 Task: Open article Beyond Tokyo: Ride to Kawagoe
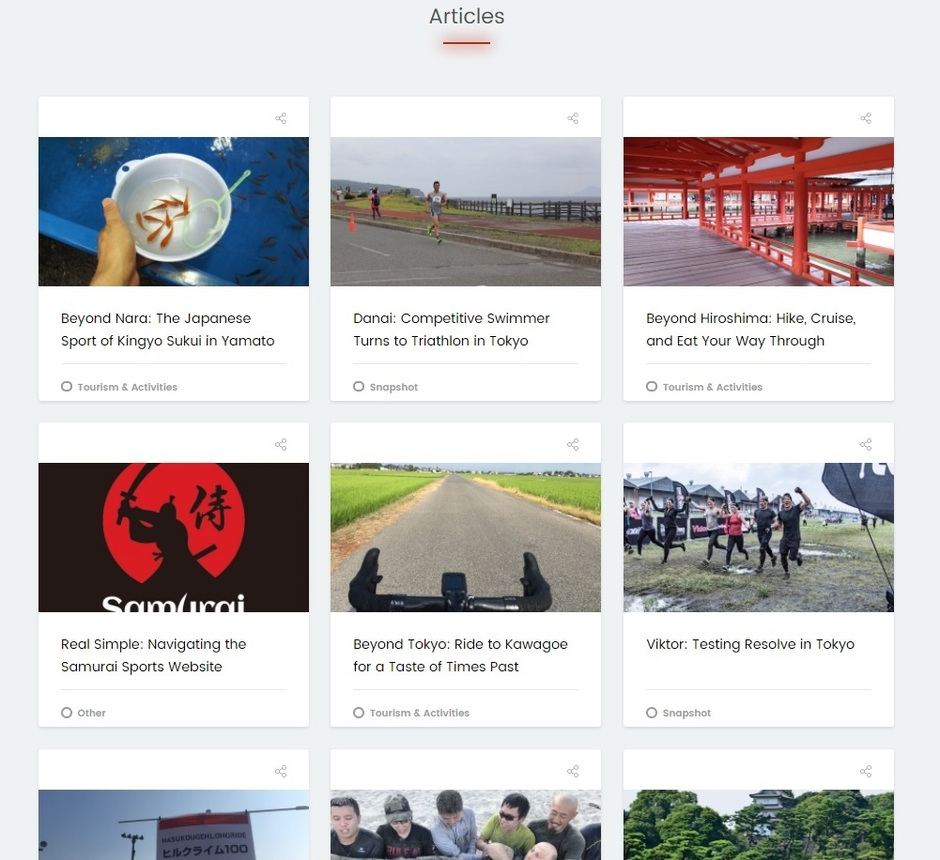(460, 655)
